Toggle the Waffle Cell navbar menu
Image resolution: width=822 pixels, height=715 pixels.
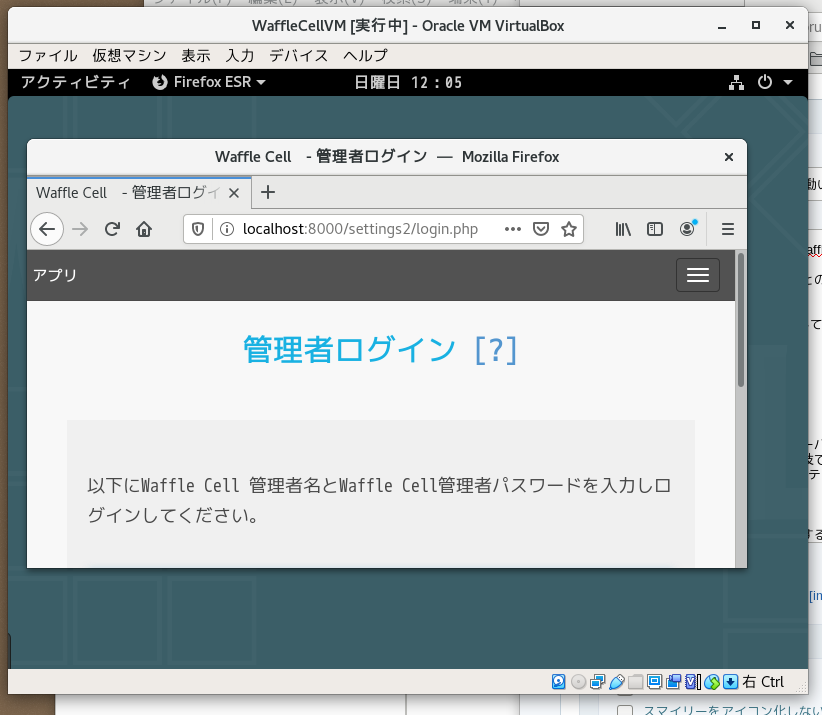pos(698,275)
